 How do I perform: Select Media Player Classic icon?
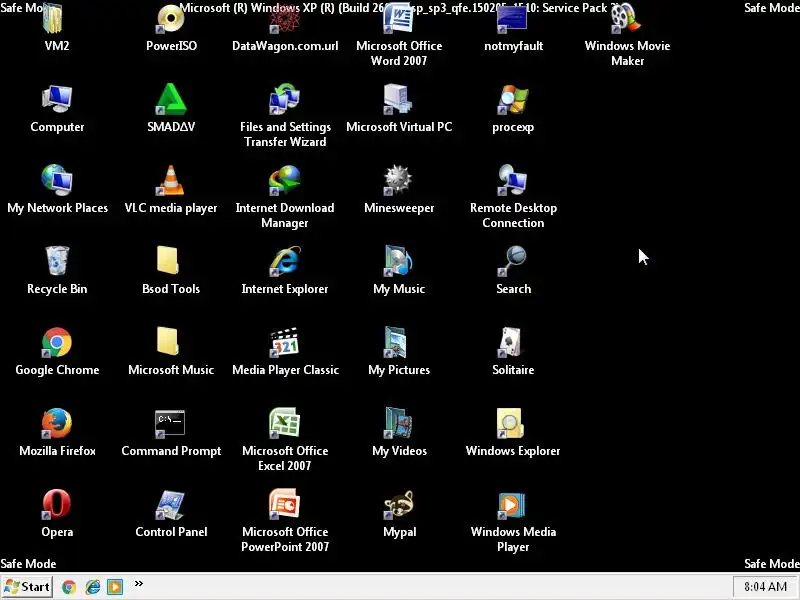285,342
